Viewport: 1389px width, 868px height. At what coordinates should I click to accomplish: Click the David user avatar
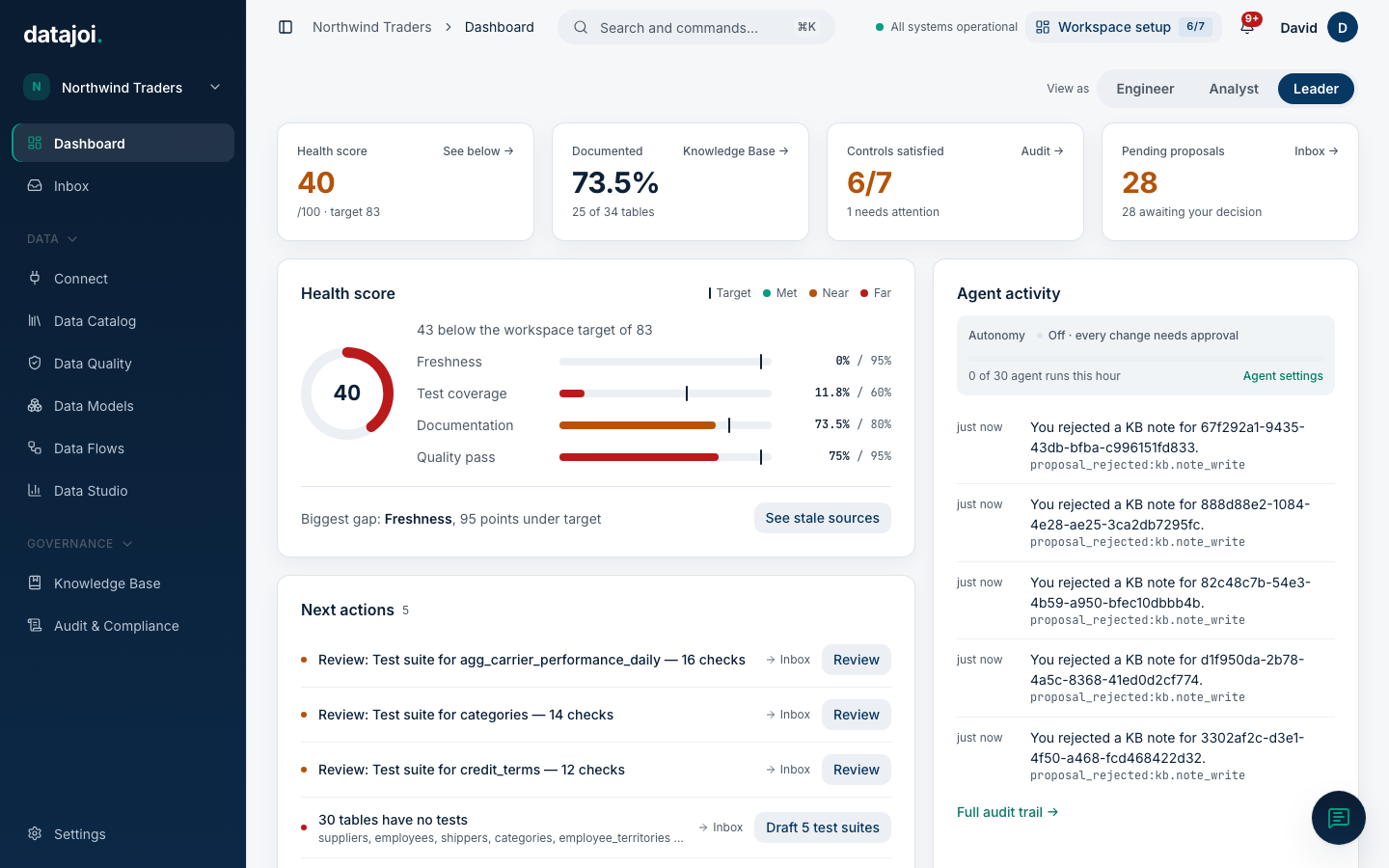1342,27
